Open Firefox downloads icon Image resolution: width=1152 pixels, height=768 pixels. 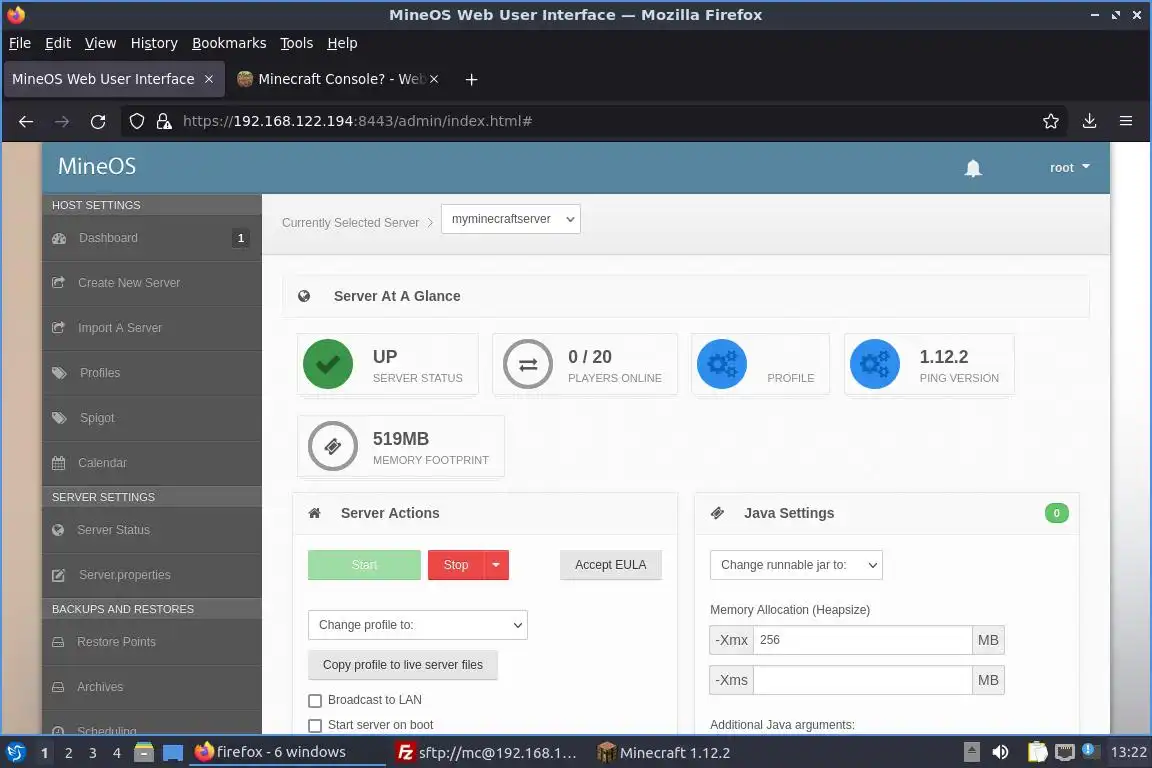click(x=1090, y=121)
